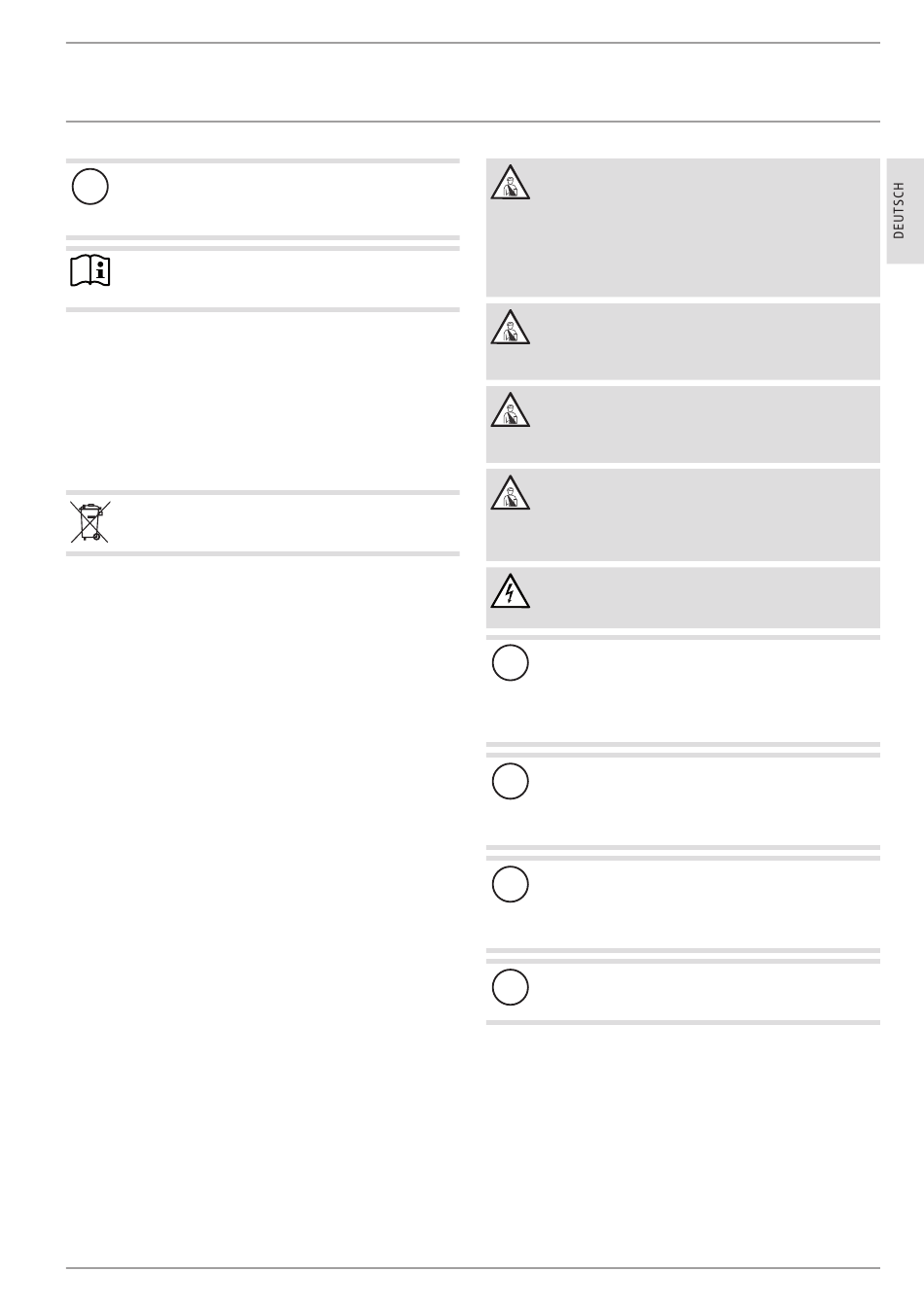
Task: Click the second injury warning triangle icon
Action: pyautogui.click(x=511, y=327)
